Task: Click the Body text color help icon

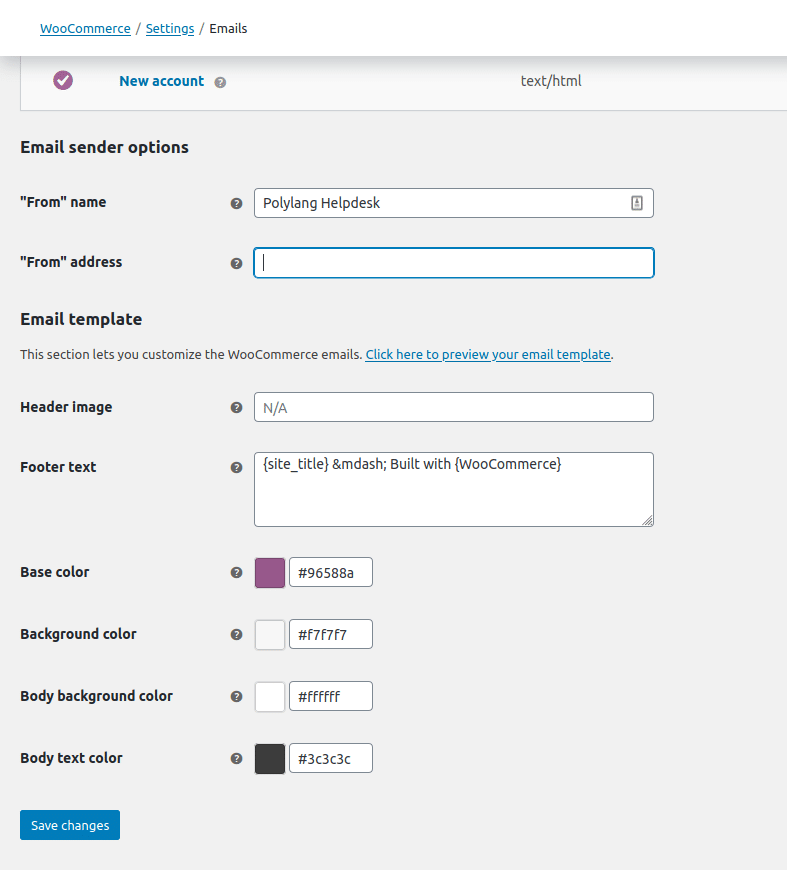Action: pos(236,758)
